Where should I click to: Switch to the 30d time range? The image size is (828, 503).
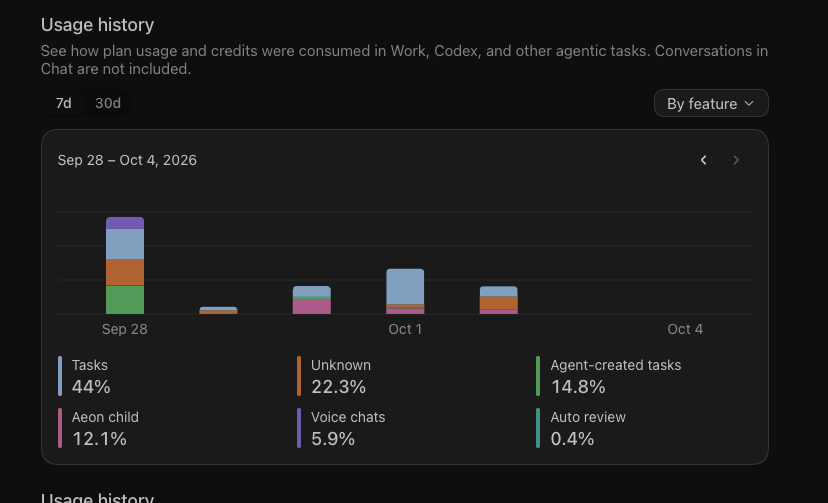pos(108,103)
